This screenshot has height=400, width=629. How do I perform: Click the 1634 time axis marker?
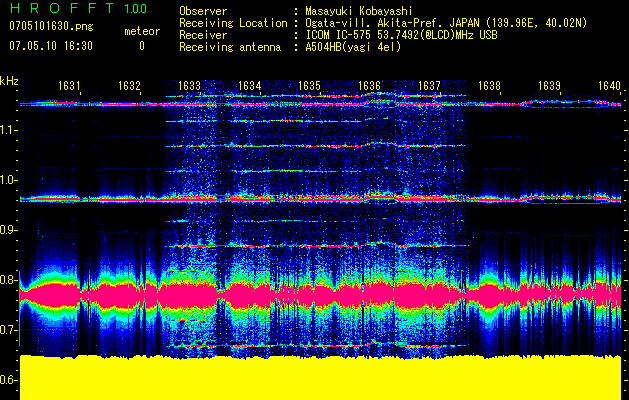pos(250,85)
